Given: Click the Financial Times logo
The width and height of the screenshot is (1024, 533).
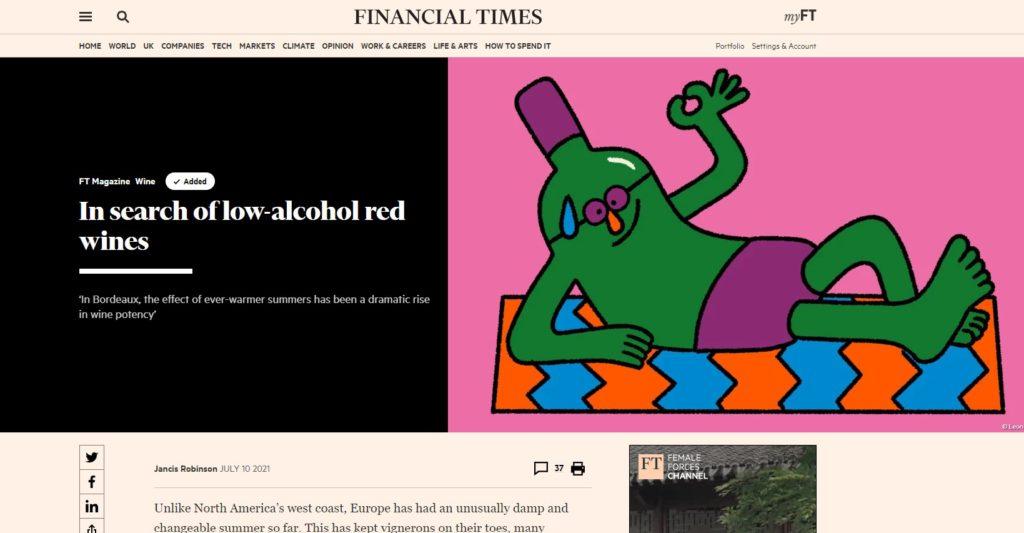Looking at the screenshot, I should click(448, 17).
